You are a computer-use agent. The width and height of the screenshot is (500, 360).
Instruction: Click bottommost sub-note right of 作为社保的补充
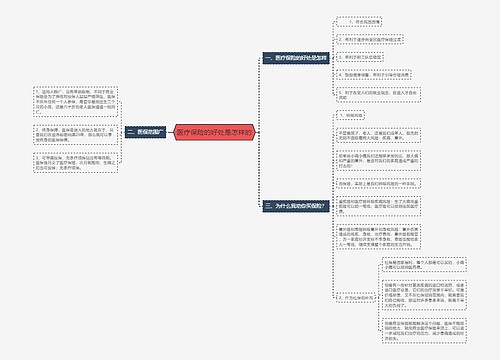coord(424,331)
